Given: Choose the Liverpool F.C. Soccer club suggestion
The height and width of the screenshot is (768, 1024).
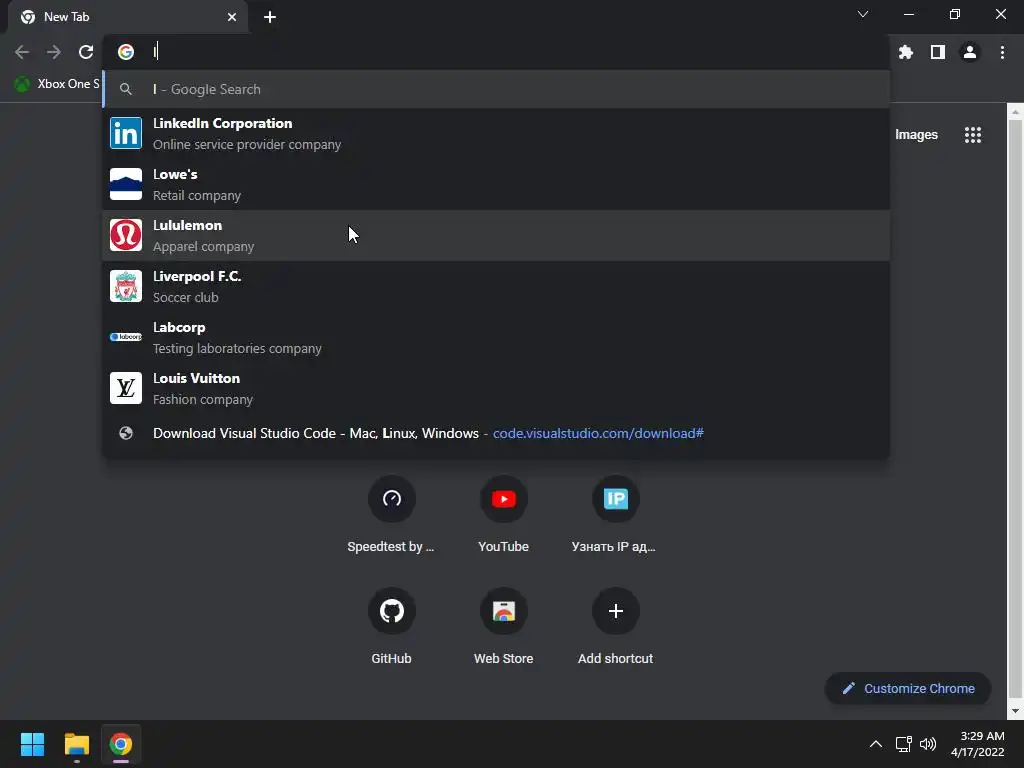Looking at the screenshot, I should tap(496, 286).
